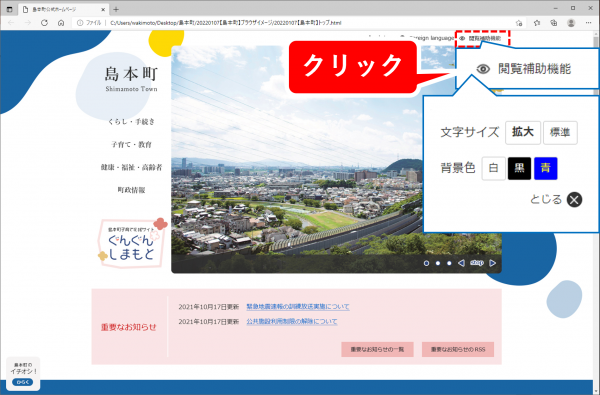Open 公共施設利用制限の解除について link
The image size is (600, 395).
click(292, 322)
